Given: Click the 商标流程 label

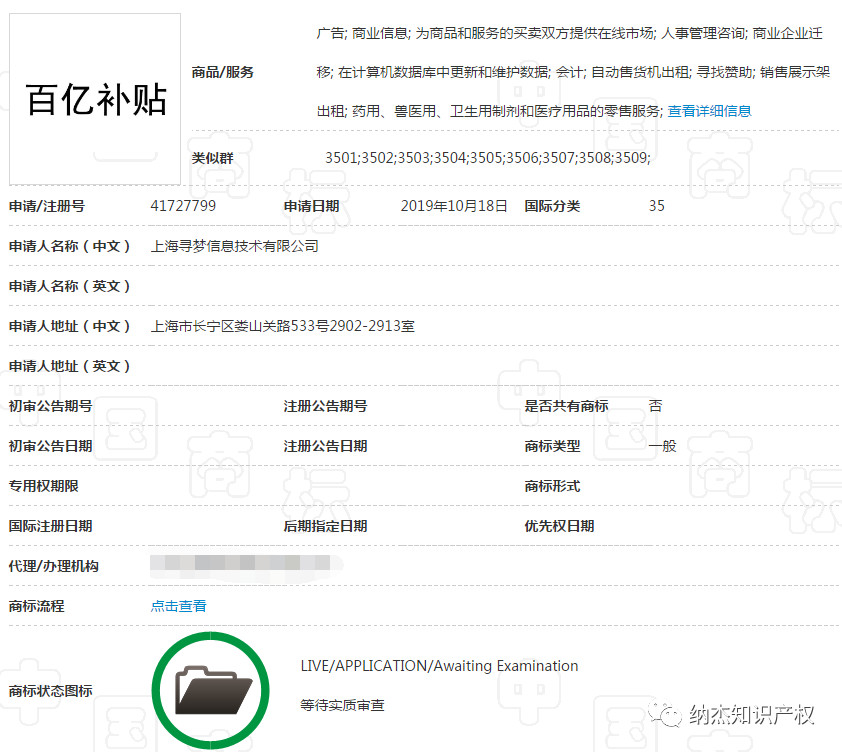Looking at the screenshot, I should click(37, 606).
